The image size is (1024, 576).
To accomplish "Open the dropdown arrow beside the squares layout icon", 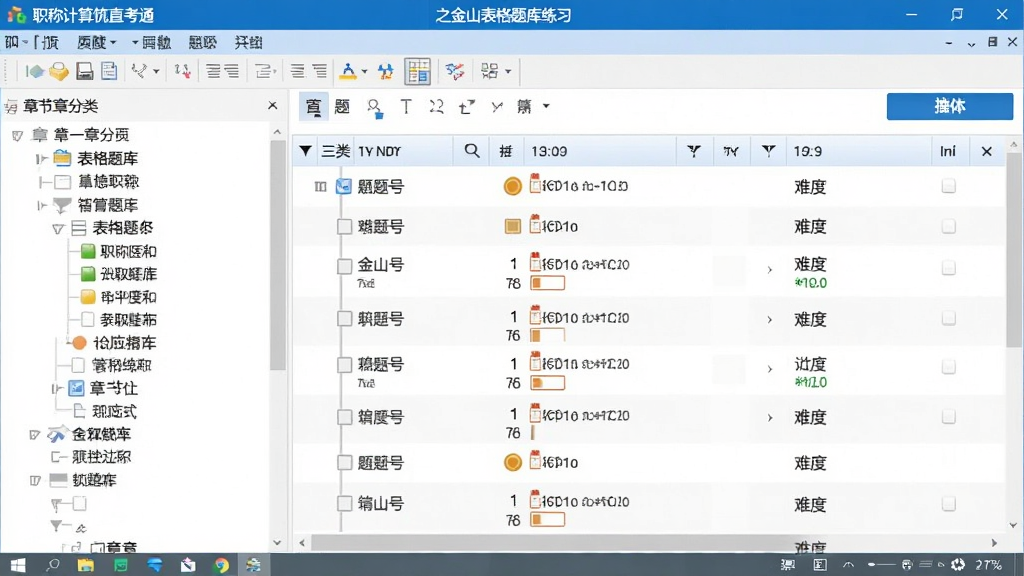I will [x=507, y=71].
